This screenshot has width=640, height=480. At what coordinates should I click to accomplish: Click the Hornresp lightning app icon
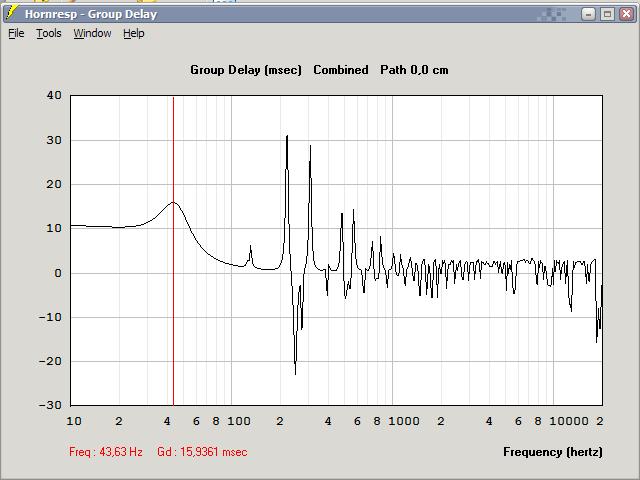(x=12, y=13)
